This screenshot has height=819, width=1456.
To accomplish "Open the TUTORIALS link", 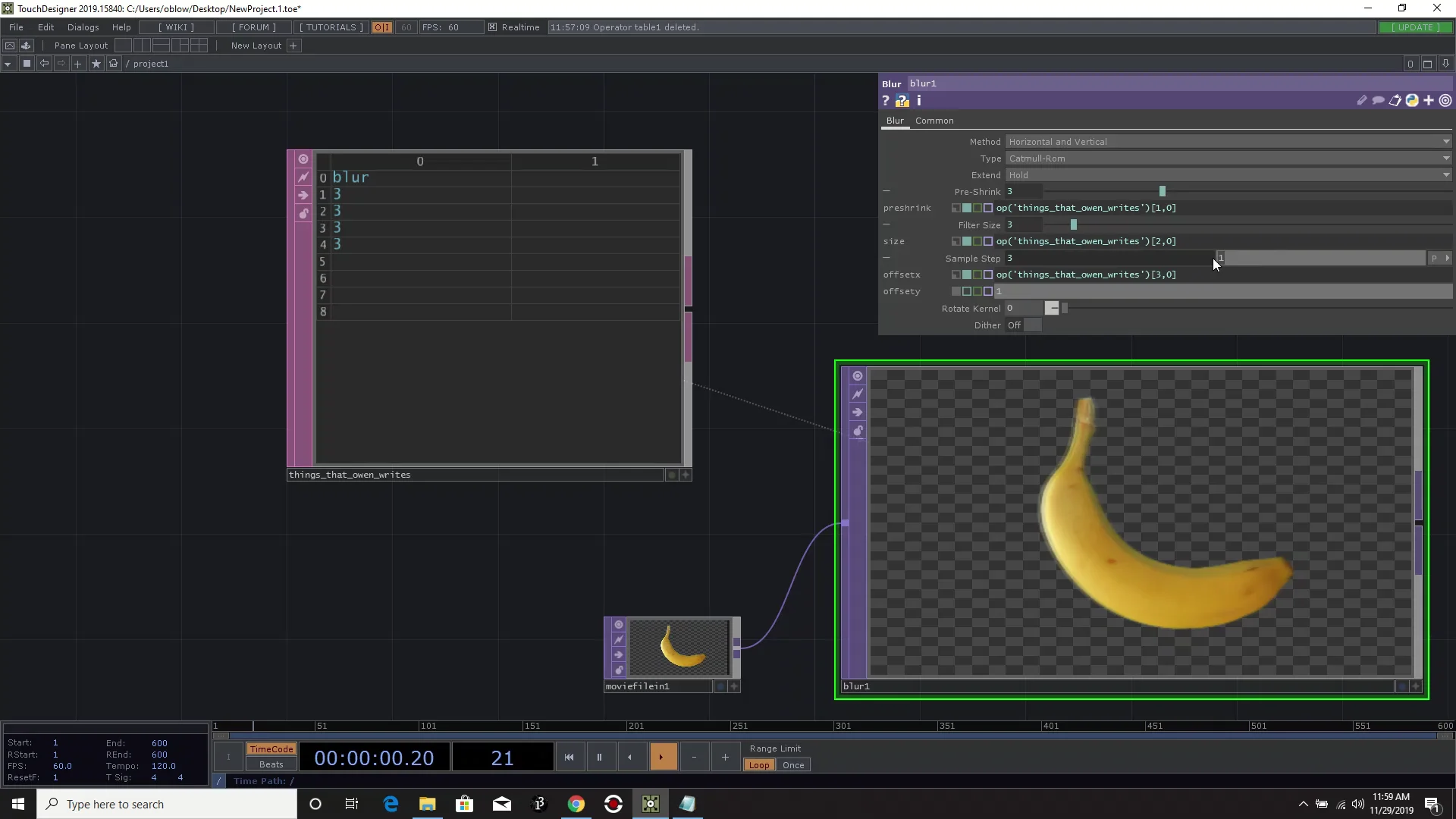I will [331, 27].
